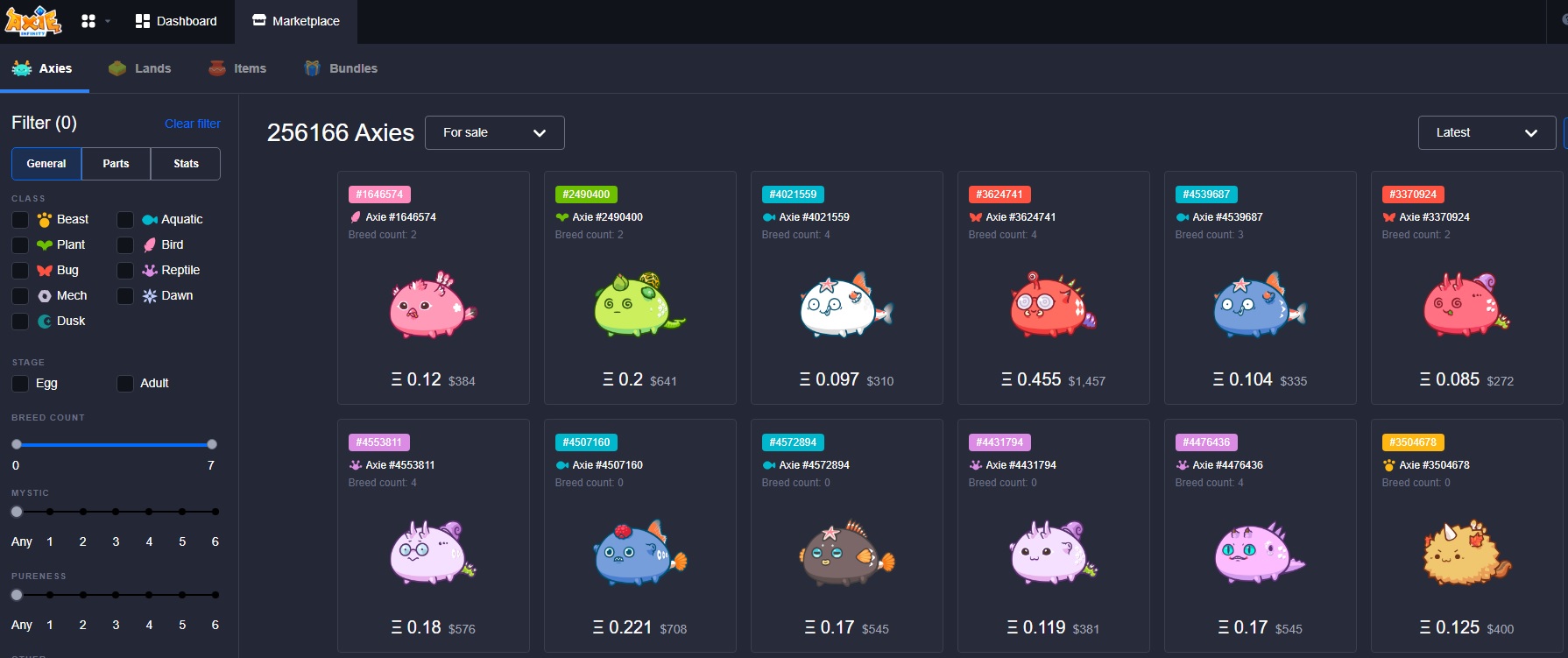Click reptile icon beside Axie #4553811

click(356, 465)
